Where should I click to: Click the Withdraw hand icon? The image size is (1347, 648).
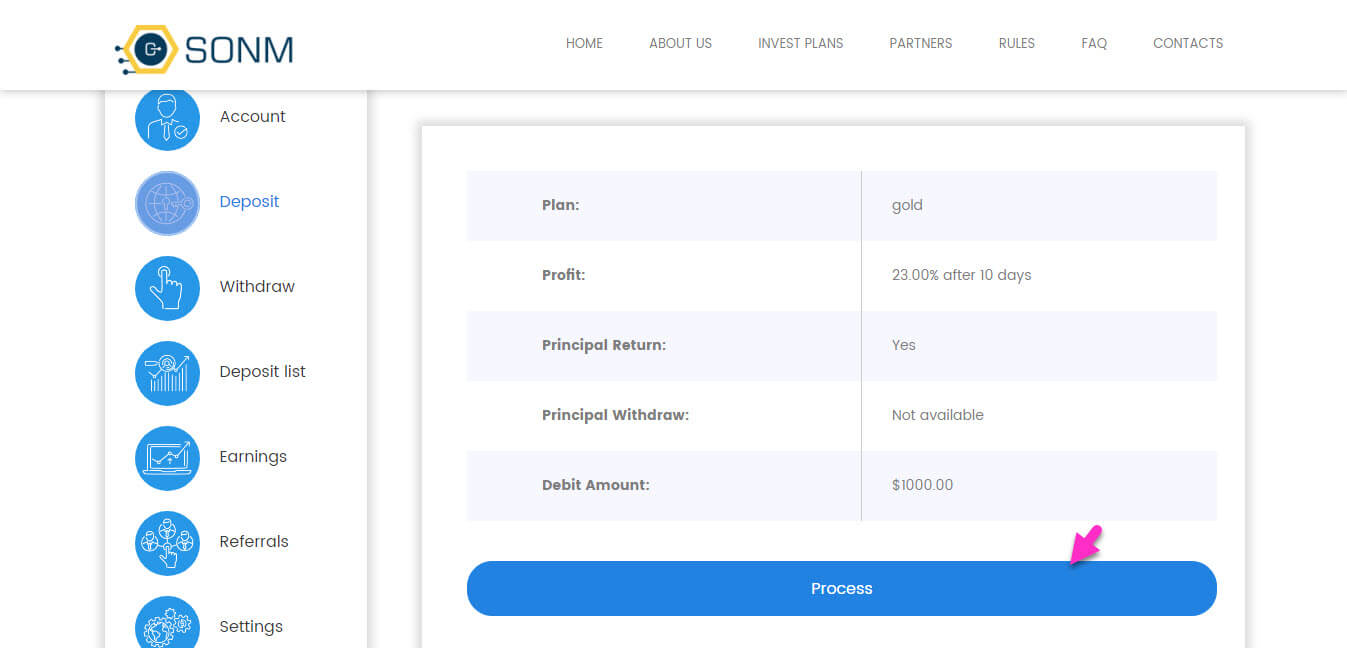pyautogui.click(x=167, y=286)
